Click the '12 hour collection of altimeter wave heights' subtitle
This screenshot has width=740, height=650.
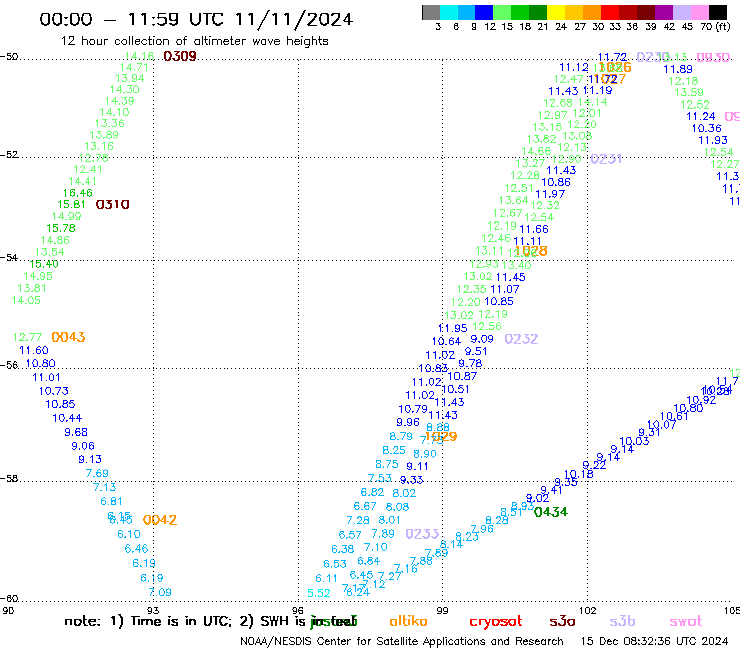point(194,41)
